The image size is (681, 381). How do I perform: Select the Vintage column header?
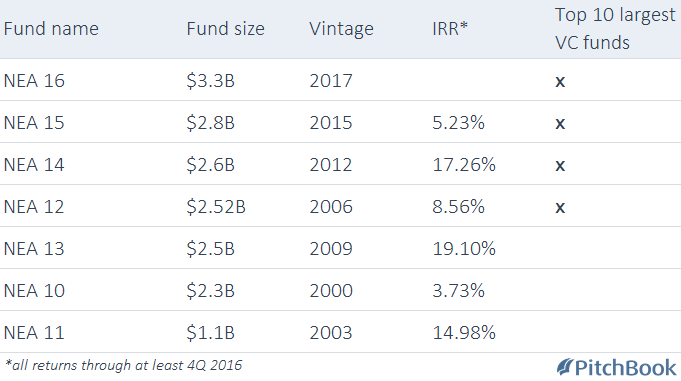point(341,30)
